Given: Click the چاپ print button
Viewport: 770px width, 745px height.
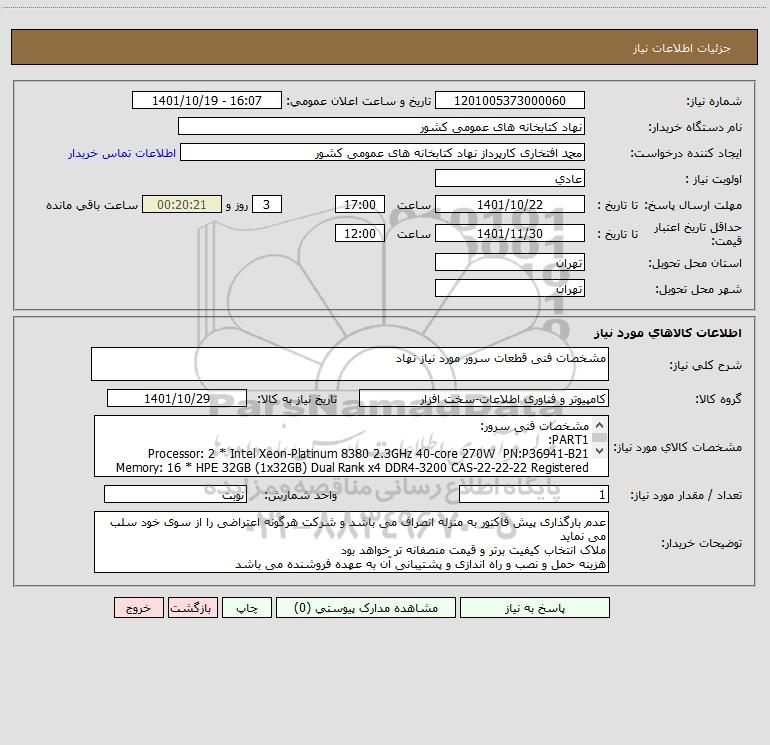Looking at the screenshot, I should point(247,608).
